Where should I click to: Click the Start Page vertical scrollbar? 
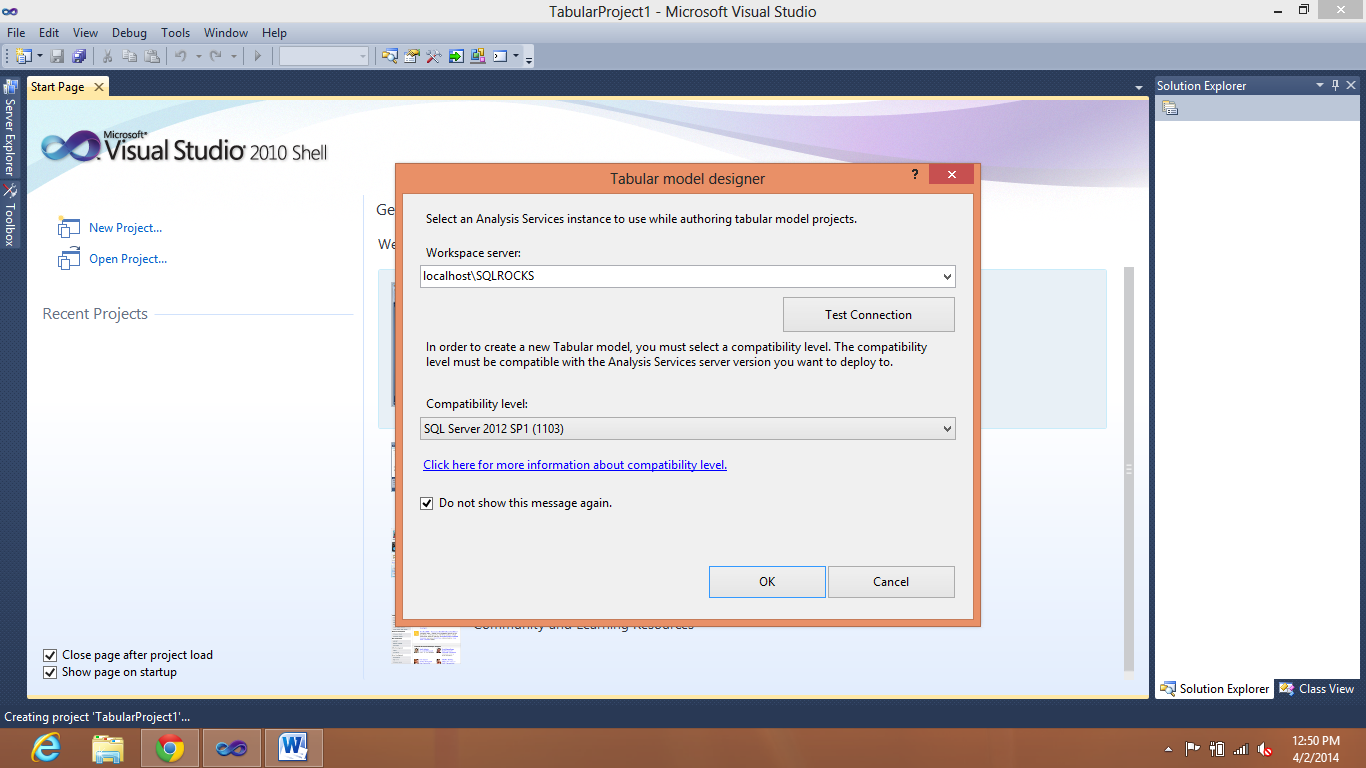tap(1129, 469)
